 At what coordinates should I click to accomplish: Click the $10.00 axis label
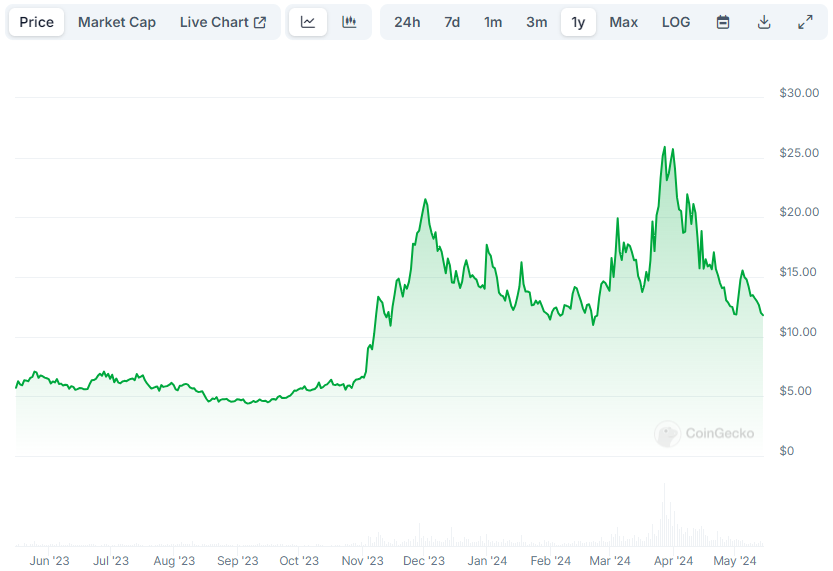coord(797,332)
